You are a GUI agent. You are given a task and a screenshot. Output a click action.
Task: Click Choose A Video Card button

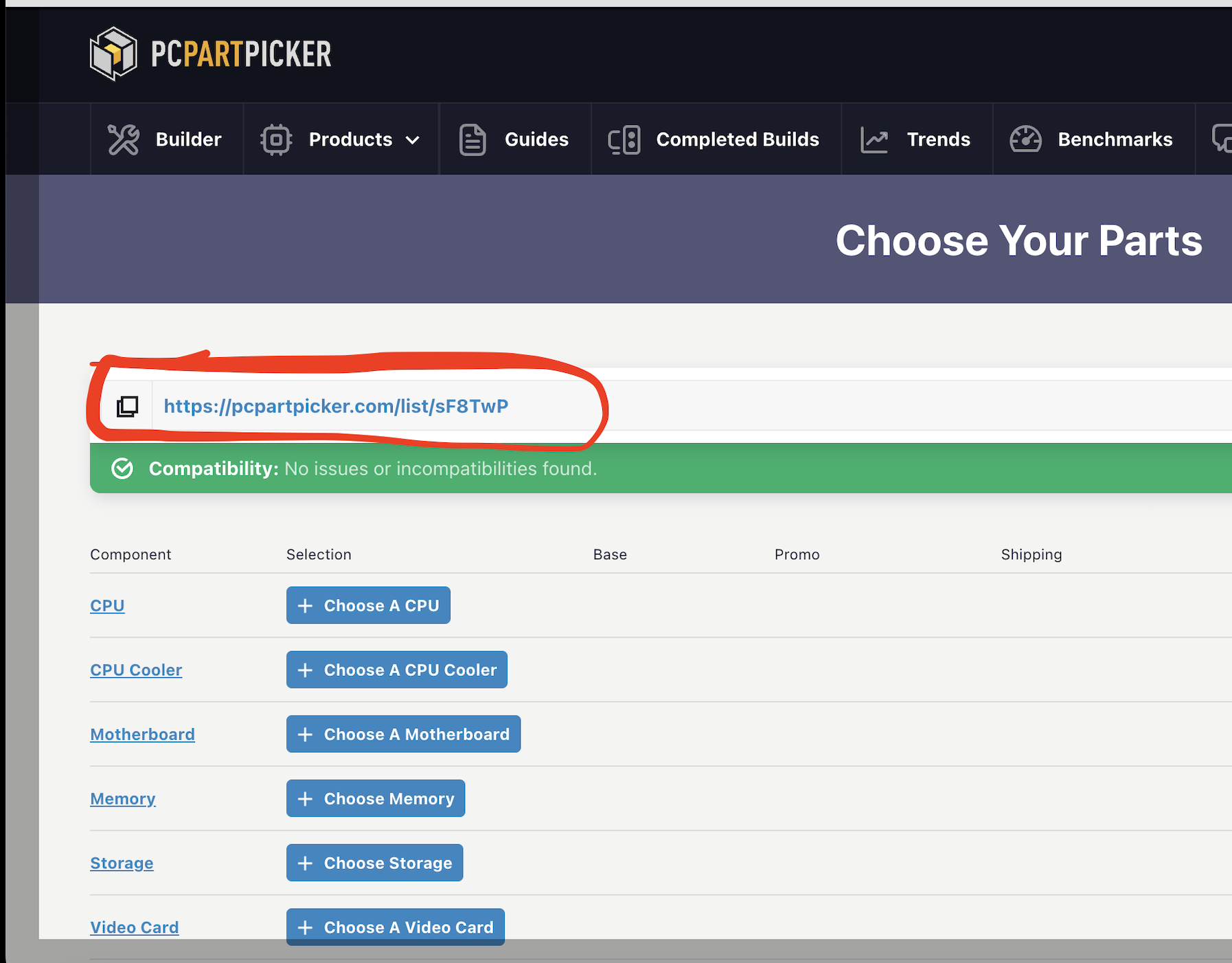(395, 927)
